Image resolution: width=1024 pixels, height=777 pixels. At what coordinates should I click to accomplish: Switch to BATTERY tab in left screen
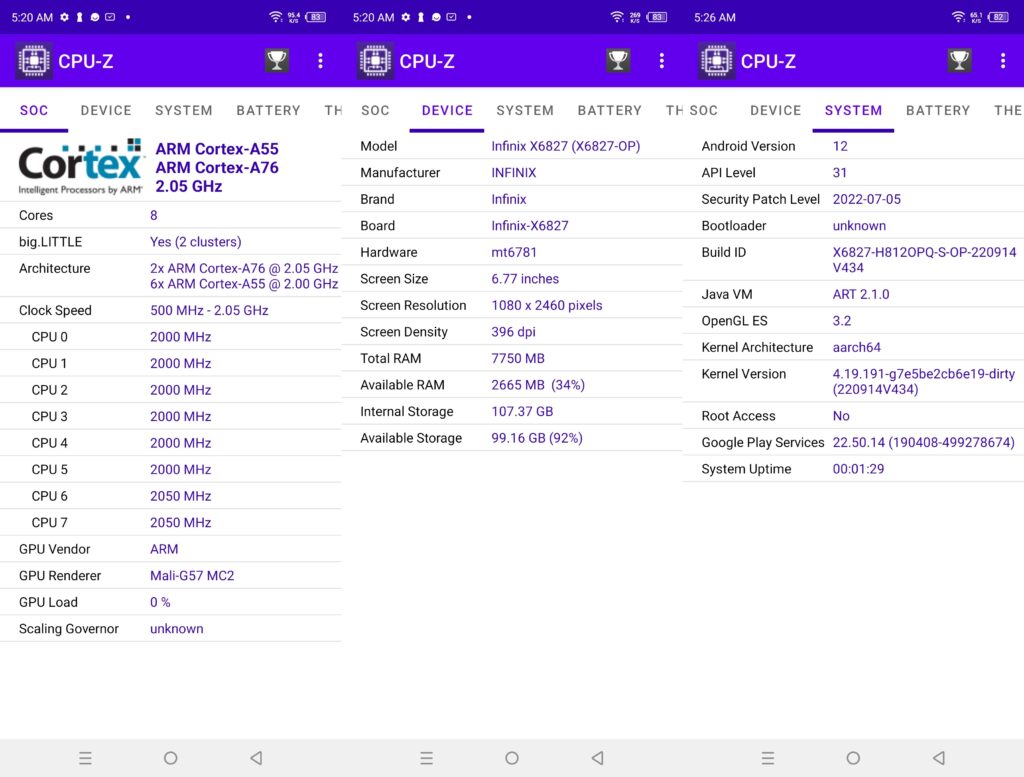click(268, 110)
